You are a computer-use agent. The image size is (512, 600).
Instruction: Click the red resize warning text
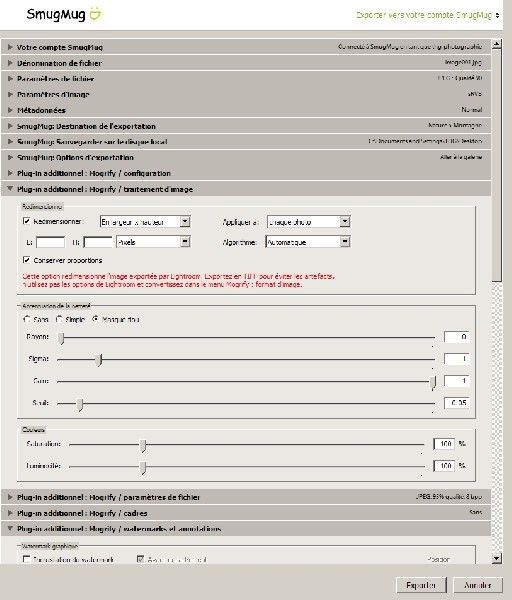178,280
